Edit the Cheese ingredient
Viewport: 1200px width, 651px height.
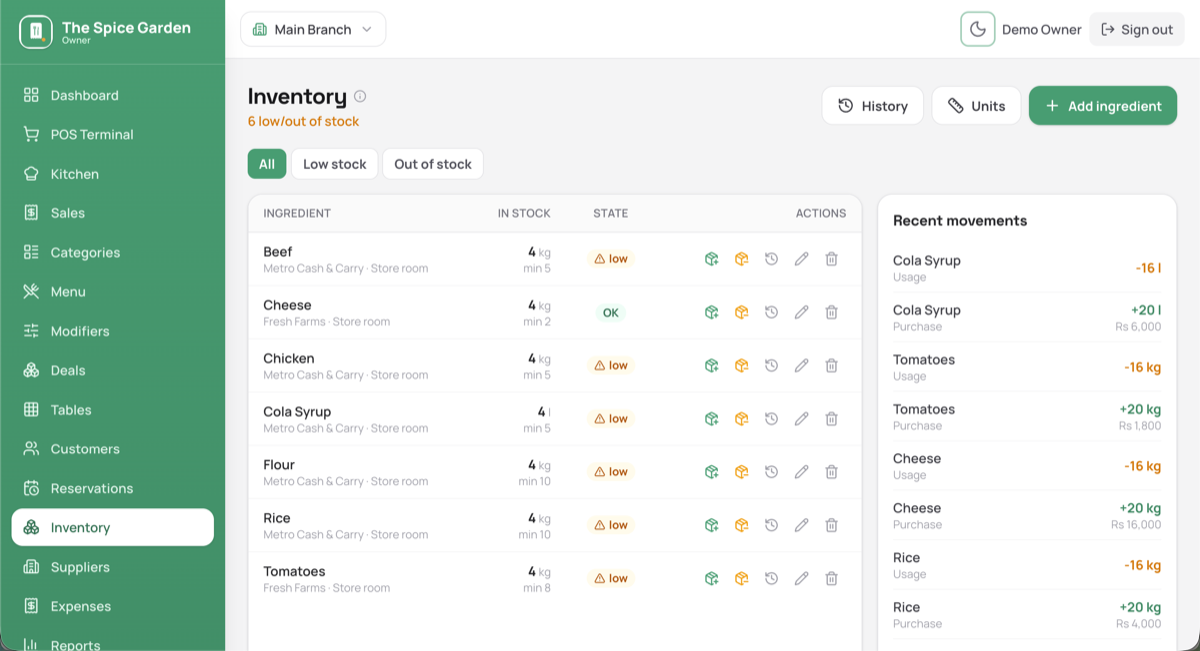coord(801,312)
